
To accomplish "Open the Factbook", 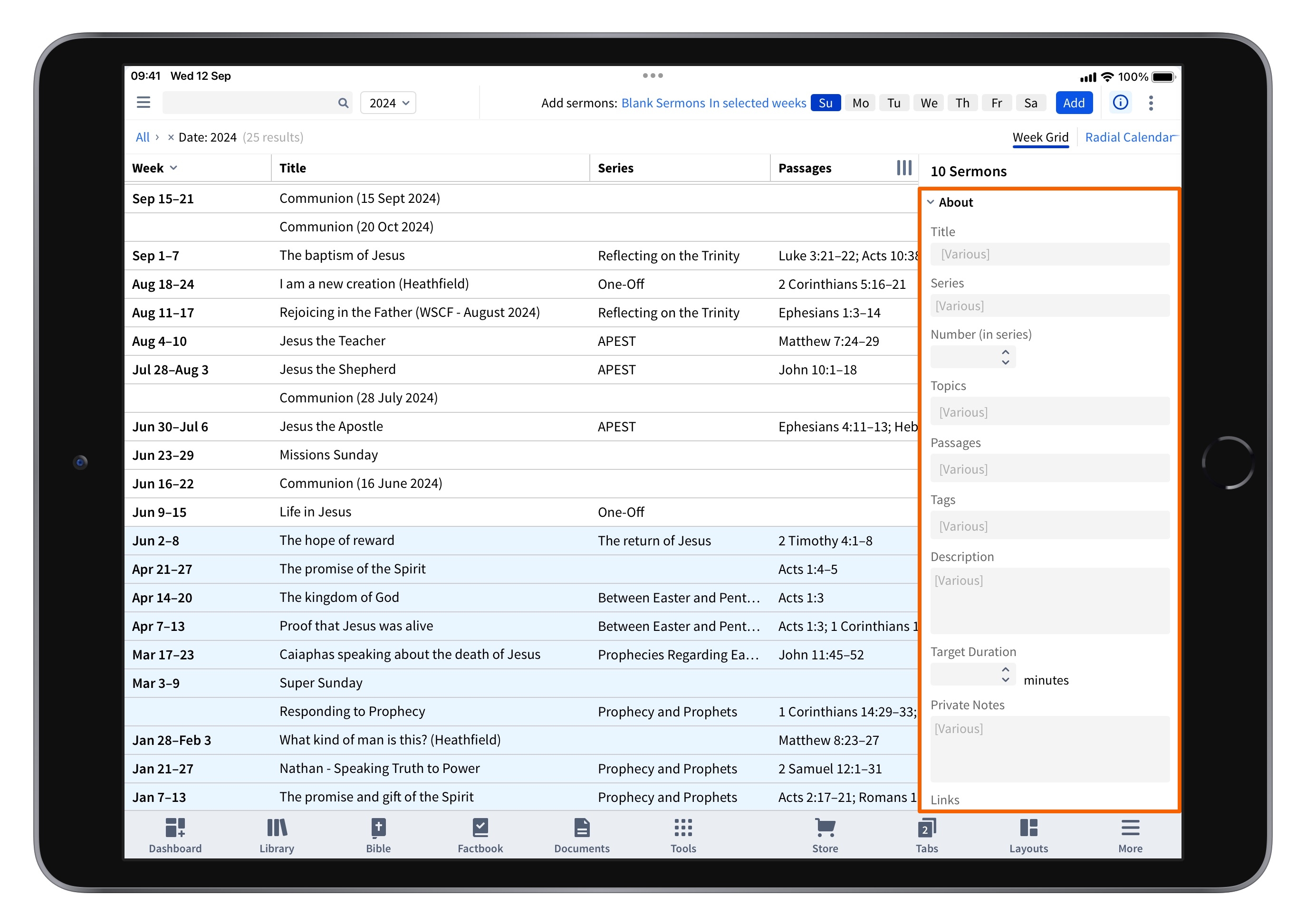I will coord(480,835).
